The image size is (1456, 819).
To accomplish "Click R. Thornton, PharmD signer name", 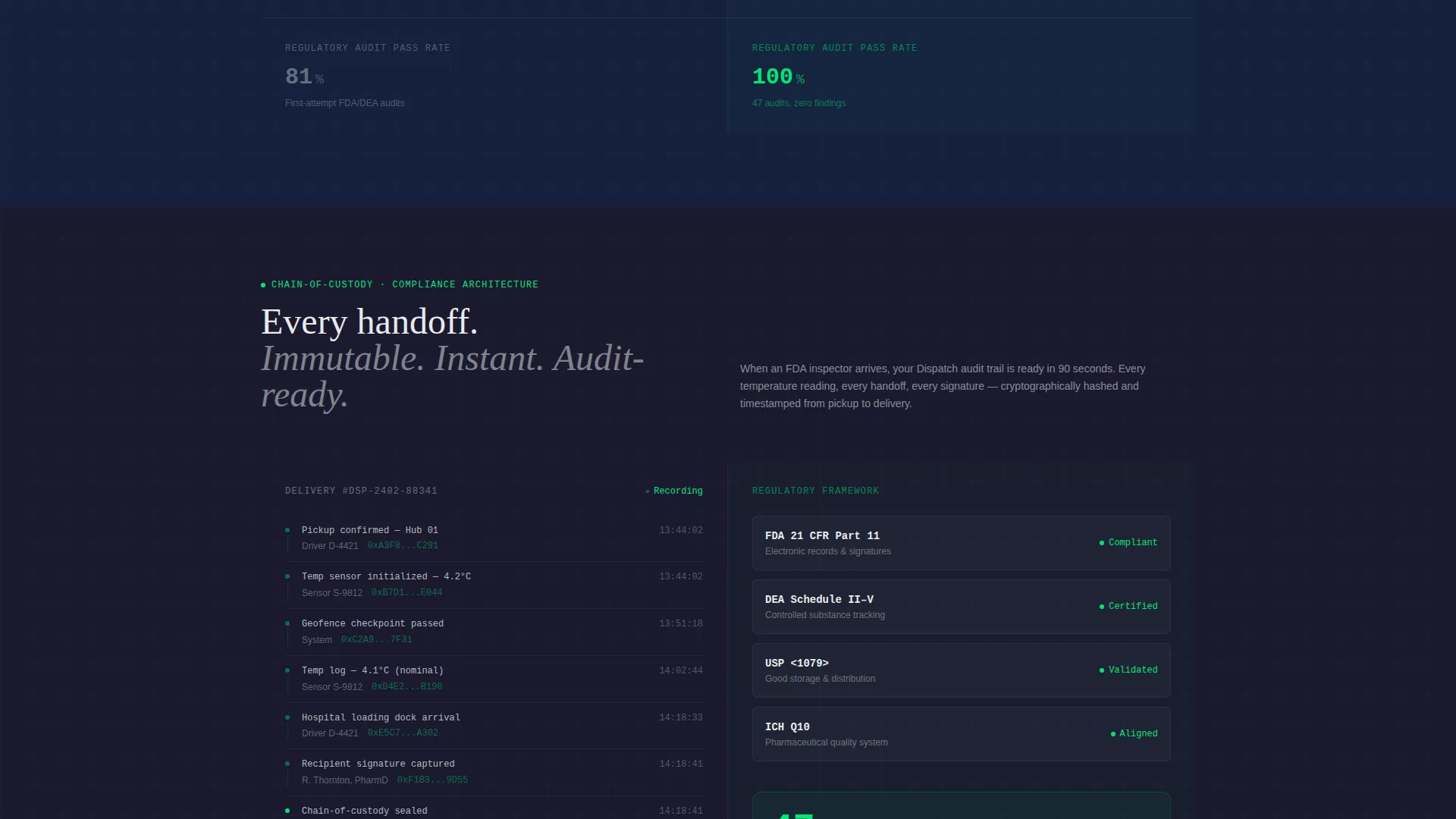I will tap(345, 780).
